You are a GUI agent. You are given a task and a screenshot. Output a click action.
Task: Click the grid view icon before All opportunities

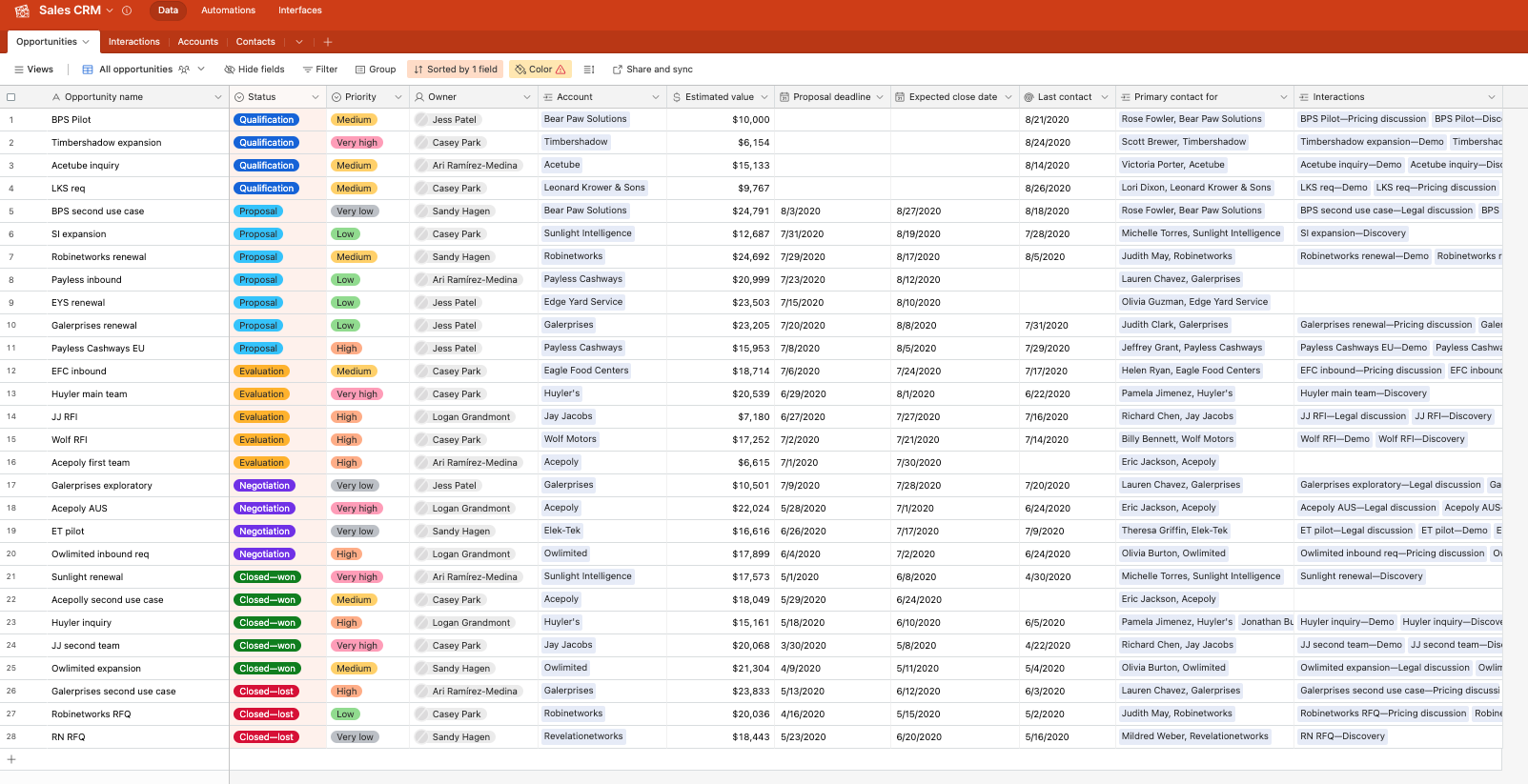88,70
